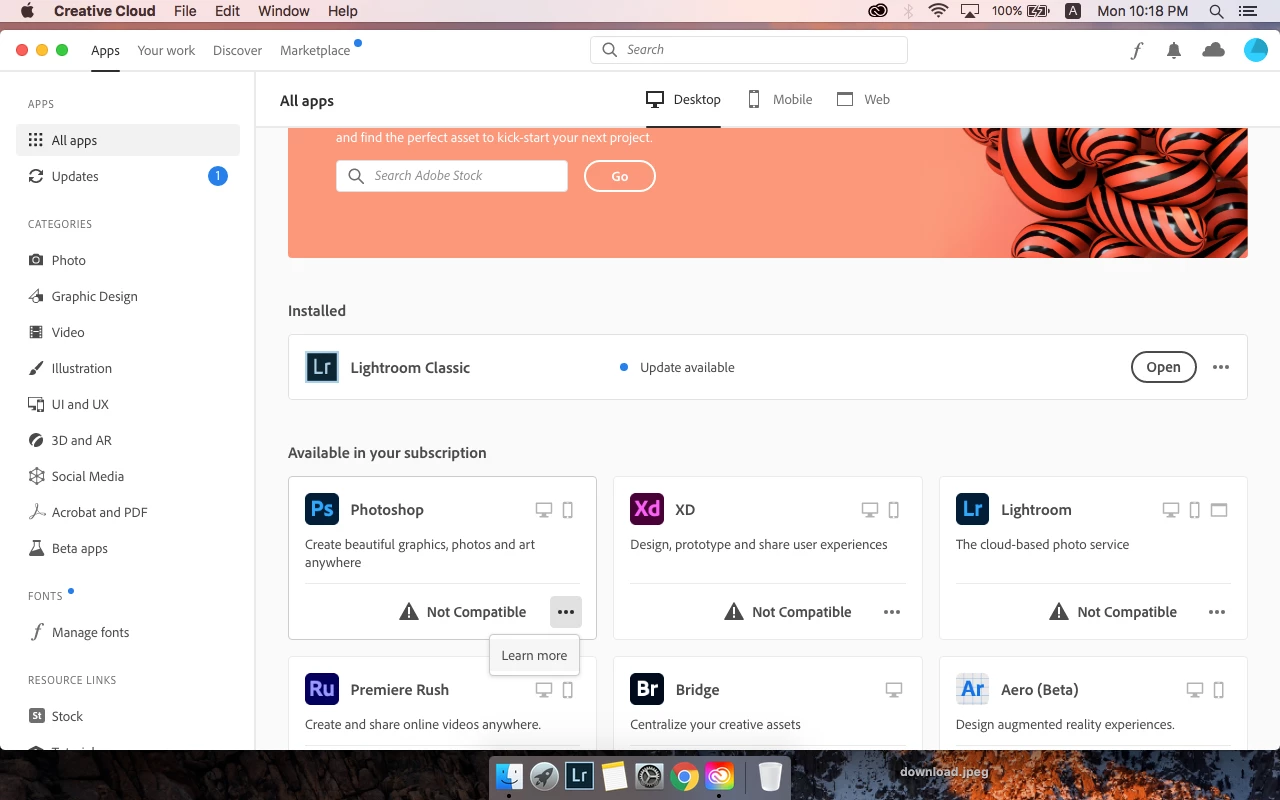Select the Acrobat and PDF category

coord(128,512)
